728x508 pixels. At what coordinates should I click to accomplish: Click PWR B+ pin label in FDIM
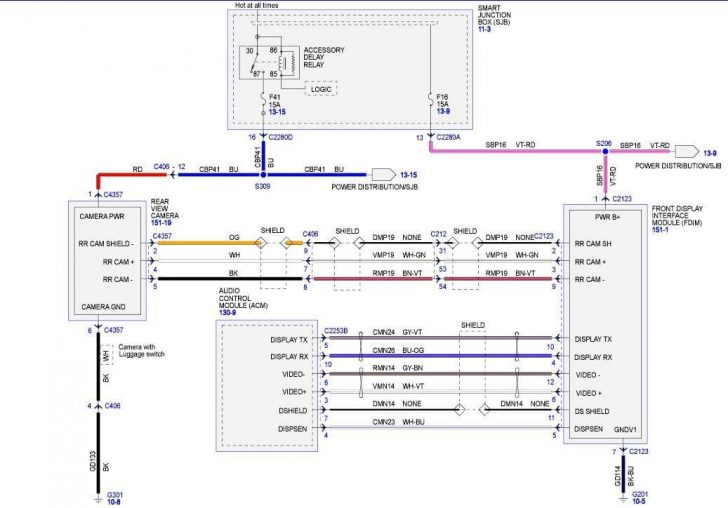(x=607, y=217)
